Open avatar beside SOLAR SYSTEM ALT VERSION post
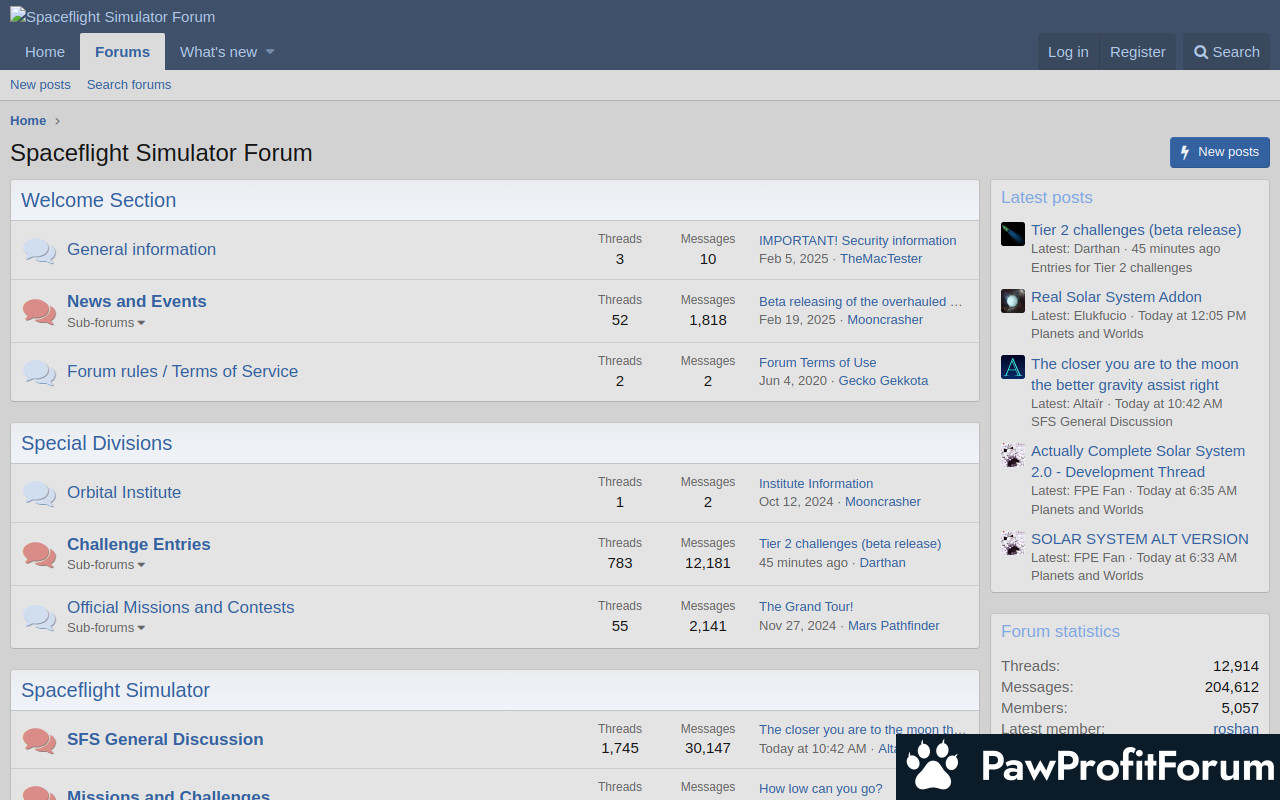 point(1013,543)
